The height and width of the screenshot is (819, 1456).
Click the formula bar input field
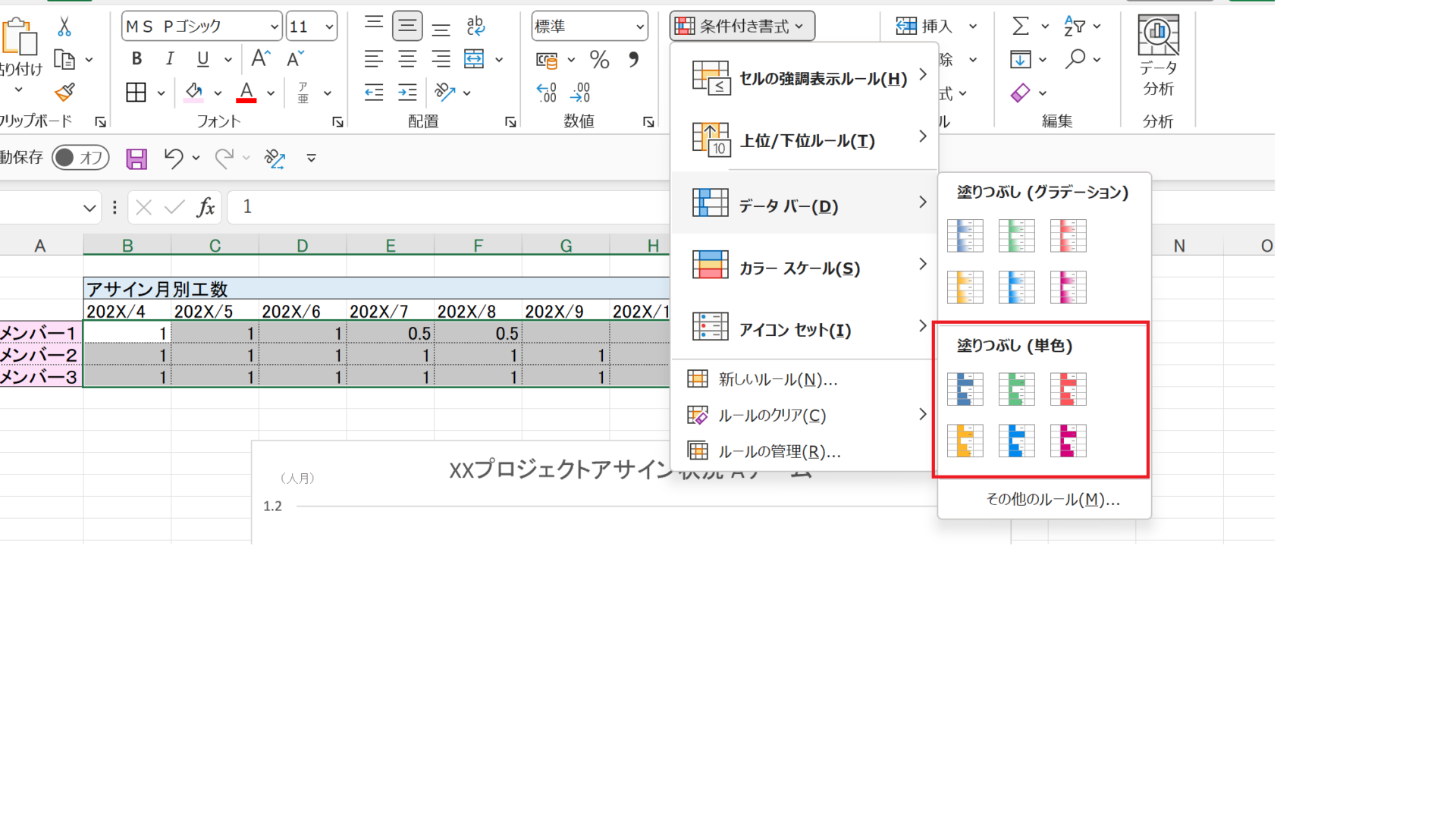tap(455, 207)
